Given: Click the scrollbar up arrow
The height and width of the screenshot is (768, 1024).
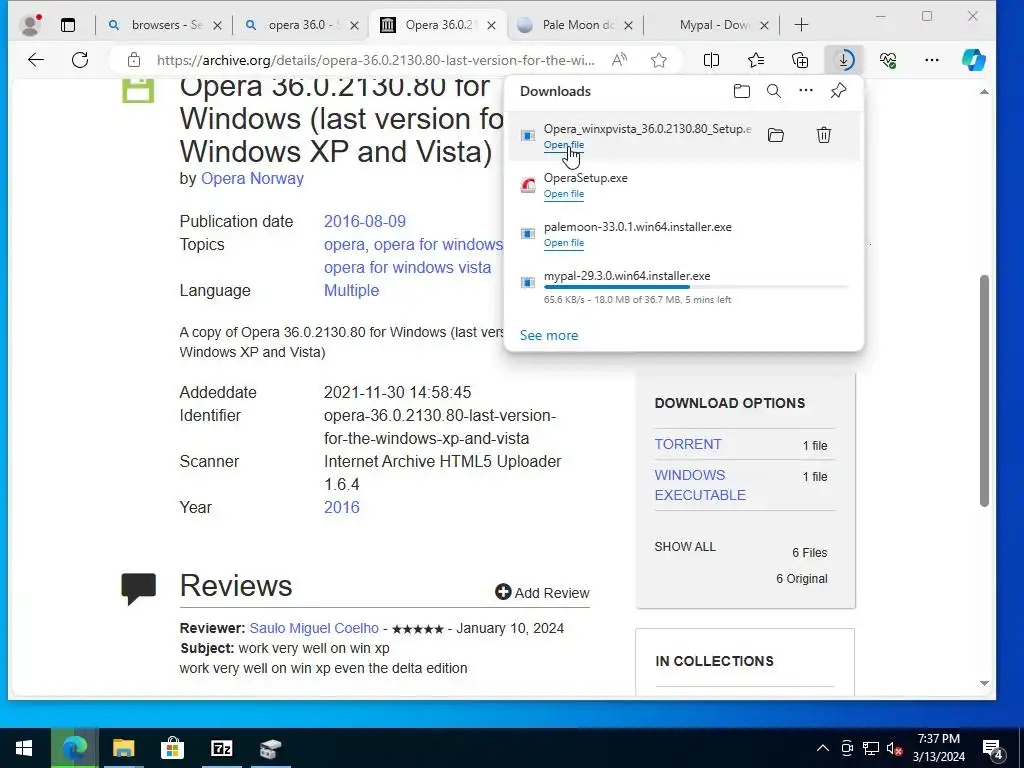Looking at the screenshot, I should tap(984, 91).
